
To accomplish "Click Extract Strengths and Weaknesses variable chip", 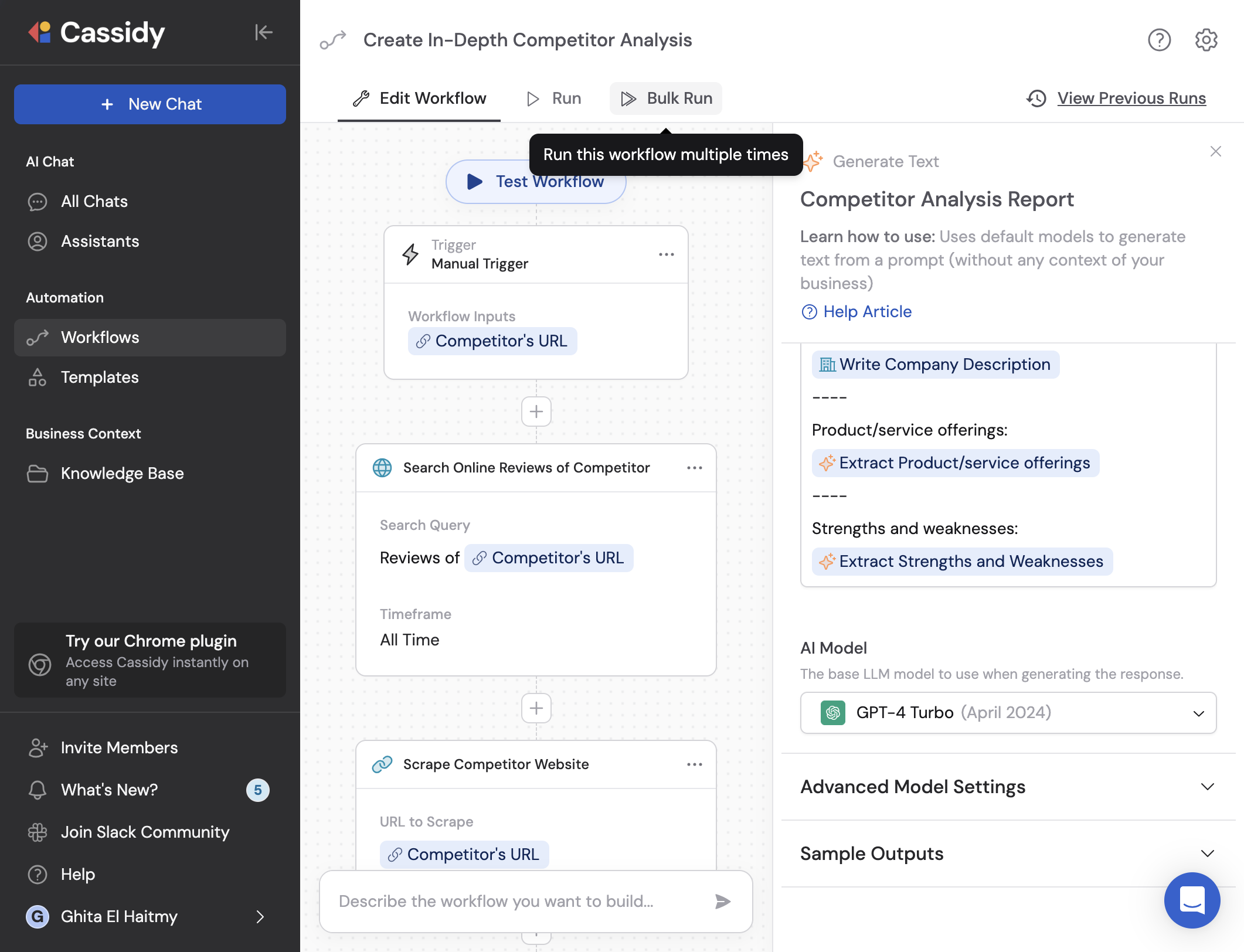I will tap(962, 562).
